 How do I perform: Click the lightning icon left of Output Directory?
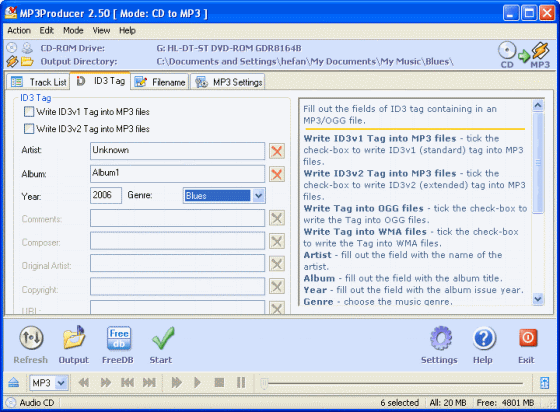(x=12, y=61)
